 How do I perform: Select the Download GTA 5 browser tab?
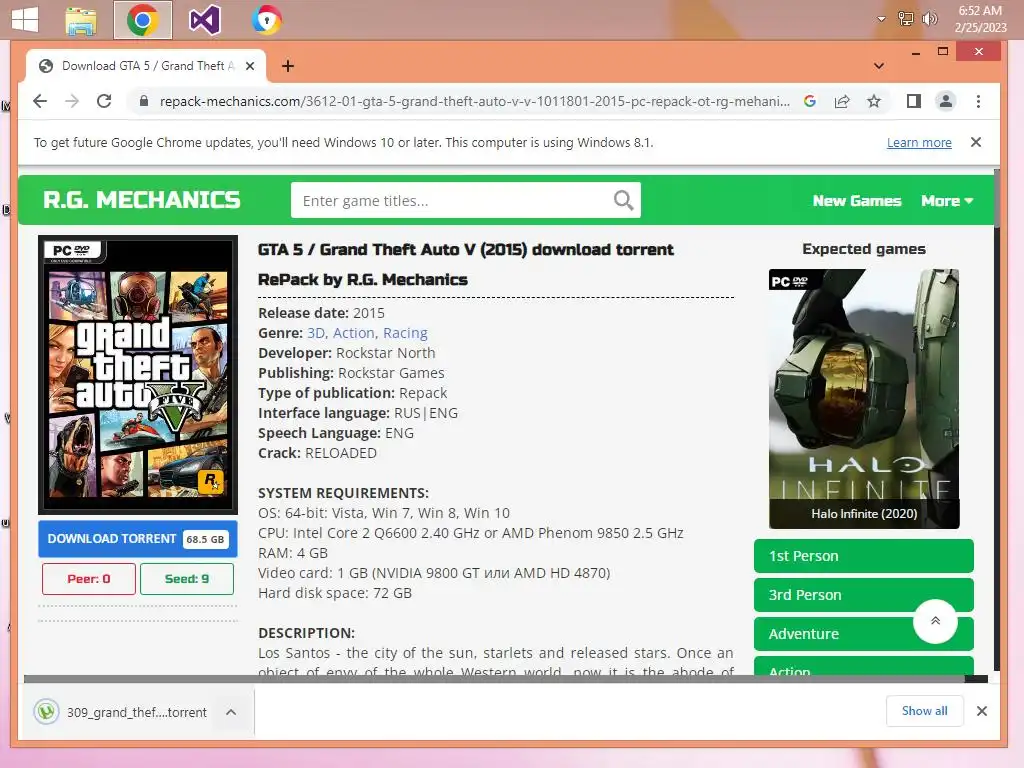(146, 66)
